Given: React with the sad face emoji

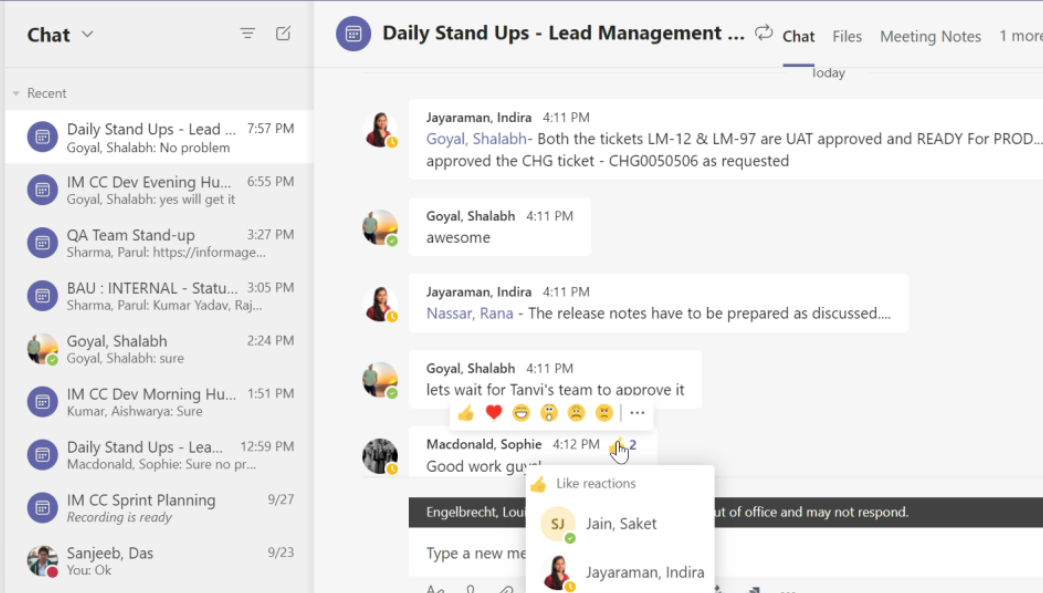Looking at the screenshot, I should [x=576, y=413].
